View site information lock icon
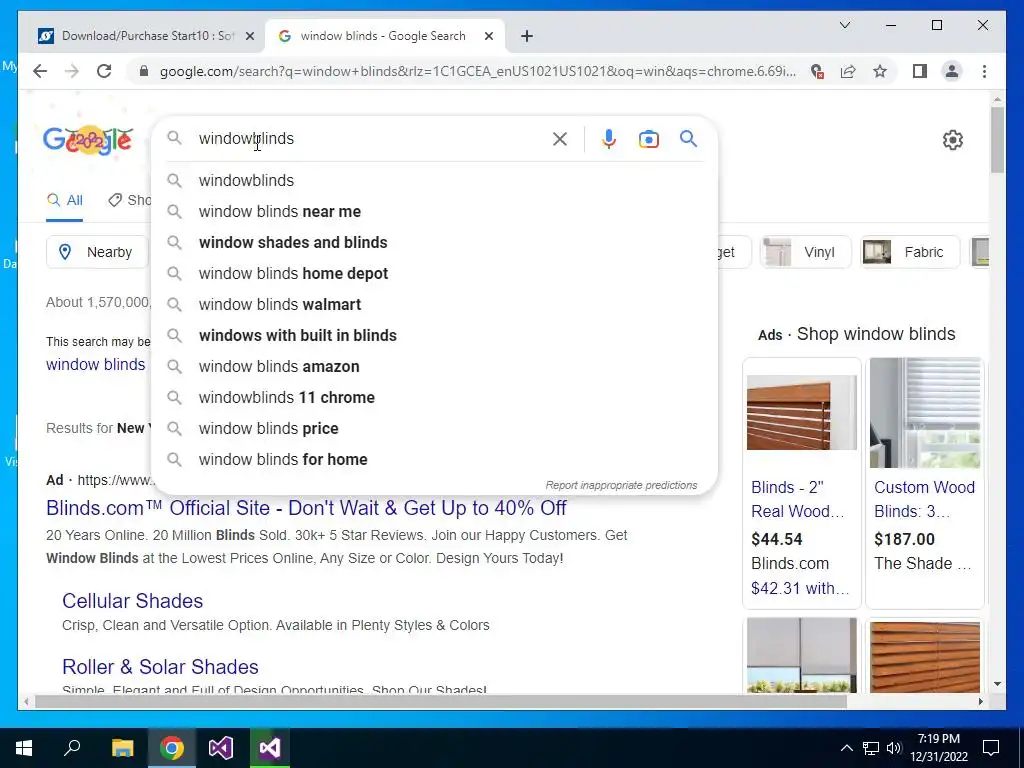Image resolution: width=1024 pixels, height=768 pixels. 144,71
